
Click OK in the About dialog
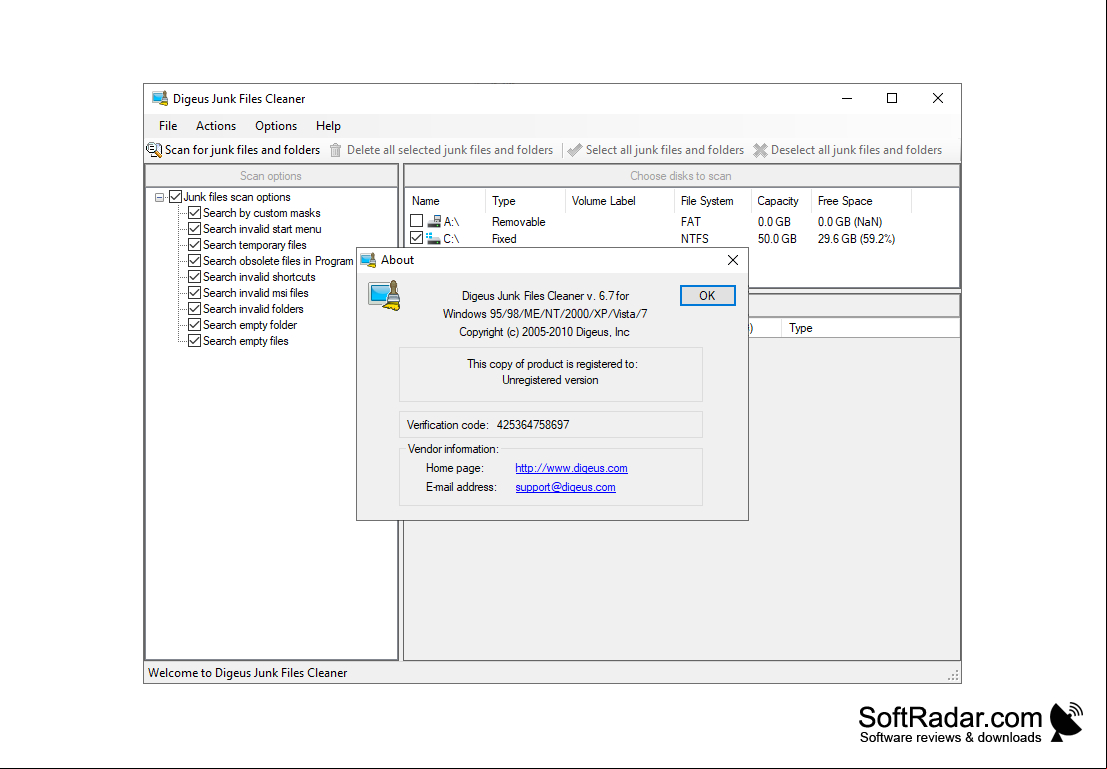(707, 296)
